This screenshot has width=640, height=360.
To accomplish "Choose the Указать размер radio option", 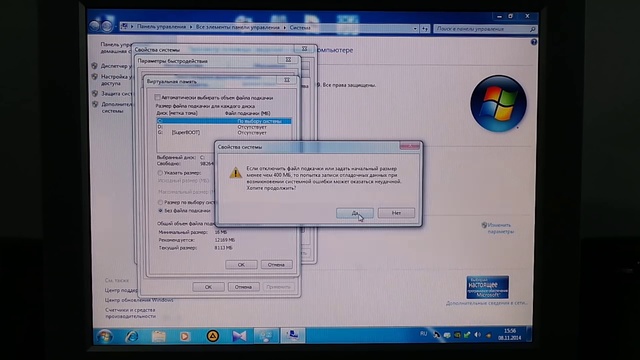I will coord(160,173).
